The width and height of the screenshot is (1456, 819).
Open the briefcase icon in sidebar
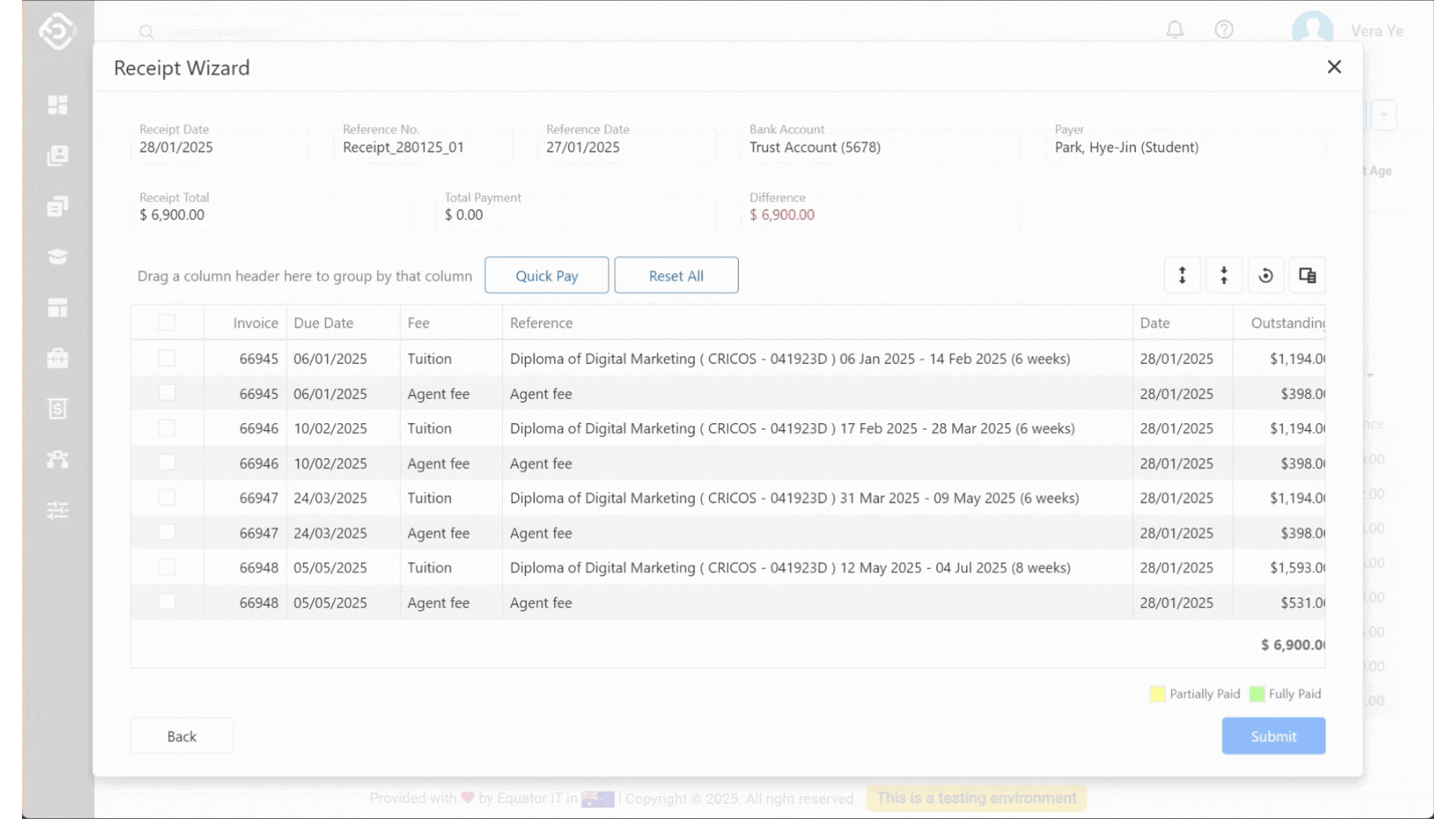[x=58, y=358]
